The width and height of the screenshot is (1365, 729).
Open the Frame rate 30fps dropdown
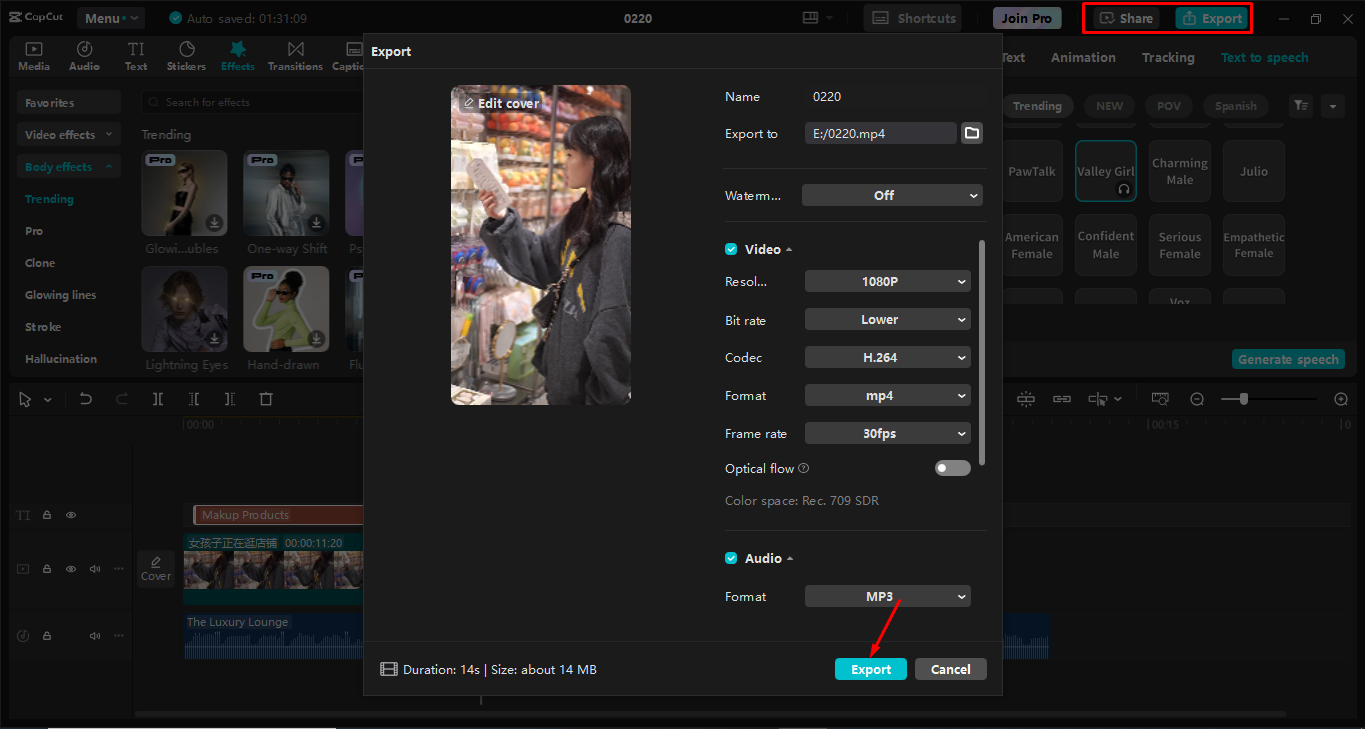coord(888,434)
